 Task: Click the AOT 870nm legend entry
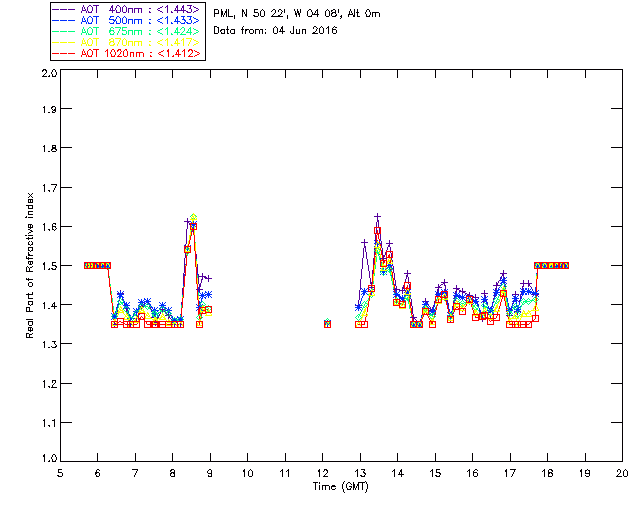pyautogui.click(x=127, y=42)
